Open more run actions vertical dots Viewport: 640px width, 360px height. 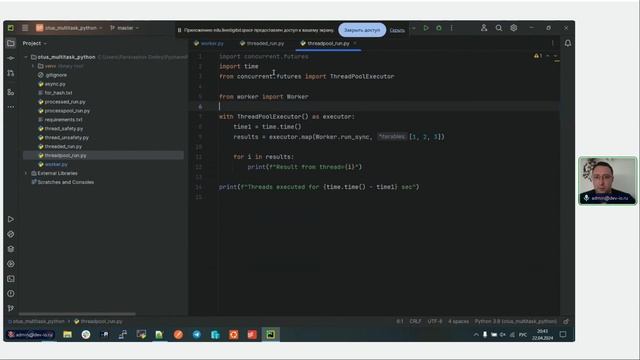(x=451, y=28)
